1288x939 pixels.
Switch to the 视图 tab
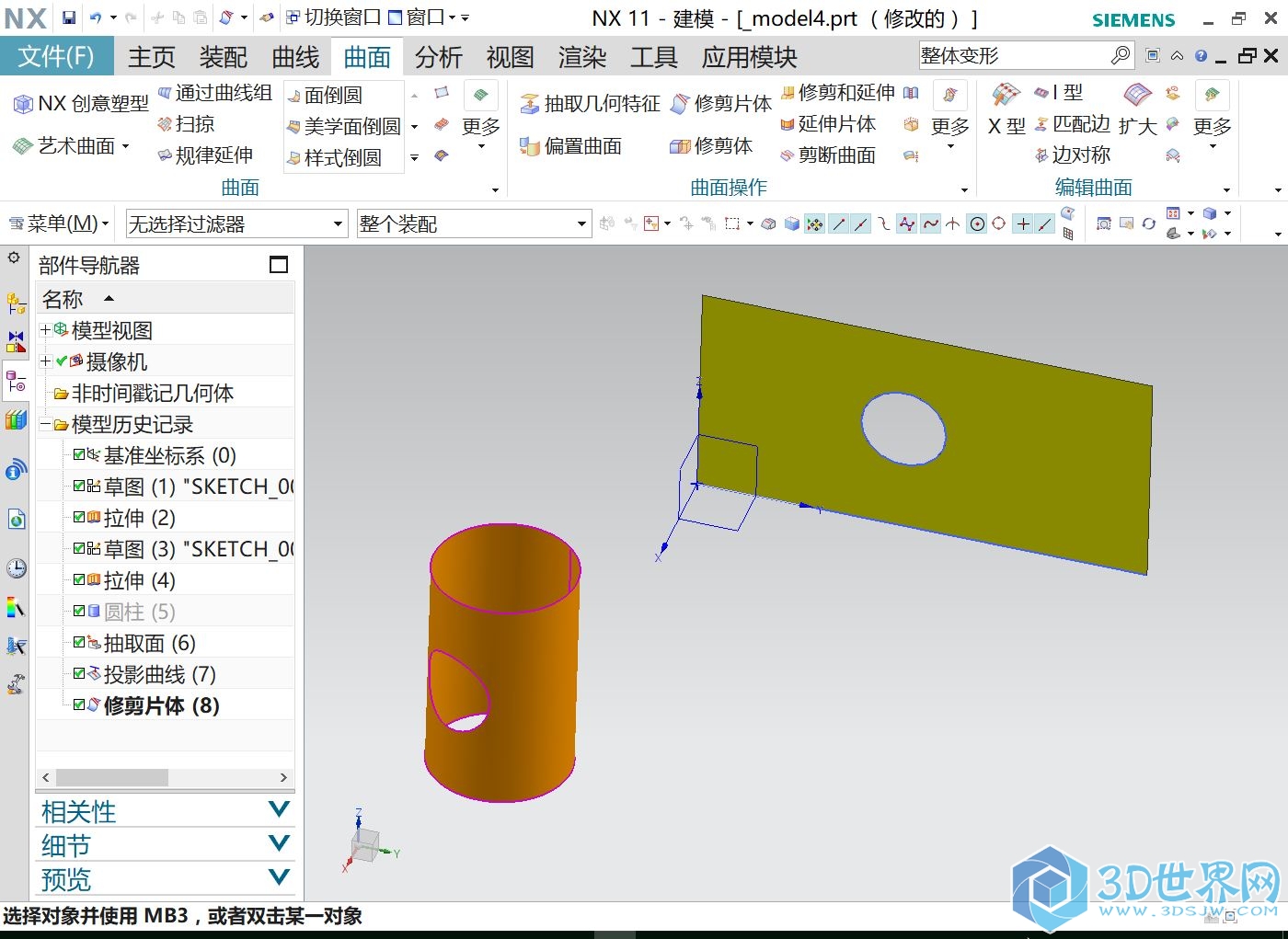click(510, 57)
